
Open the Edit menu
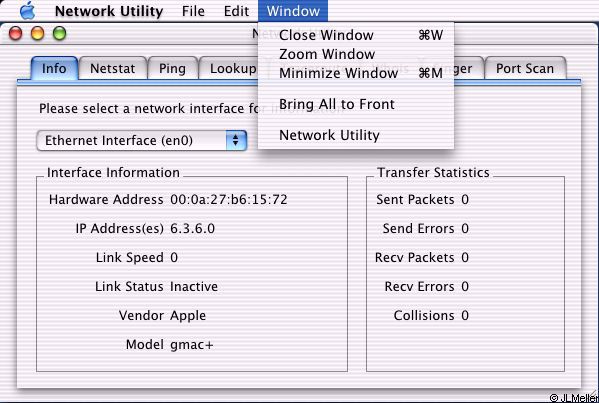[236, 11]
